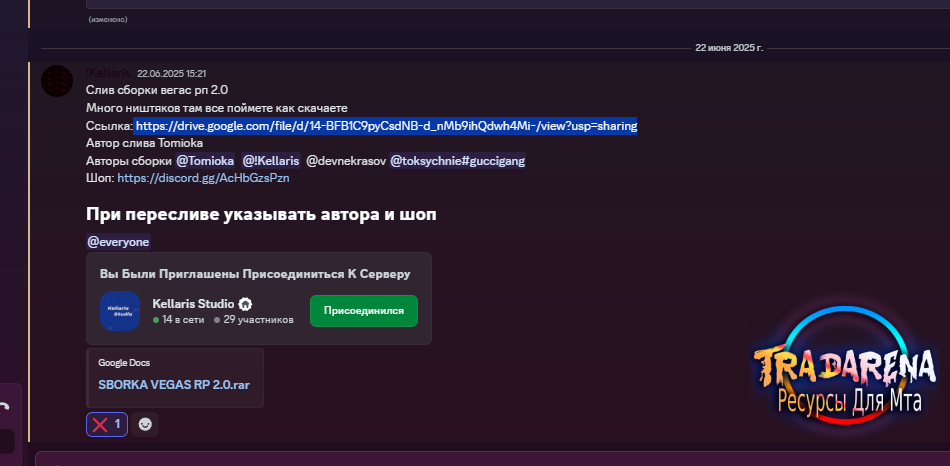Screen dimensions: 950x466
Task: Select the @!Kellaris mention
Action: pos(270,160)
